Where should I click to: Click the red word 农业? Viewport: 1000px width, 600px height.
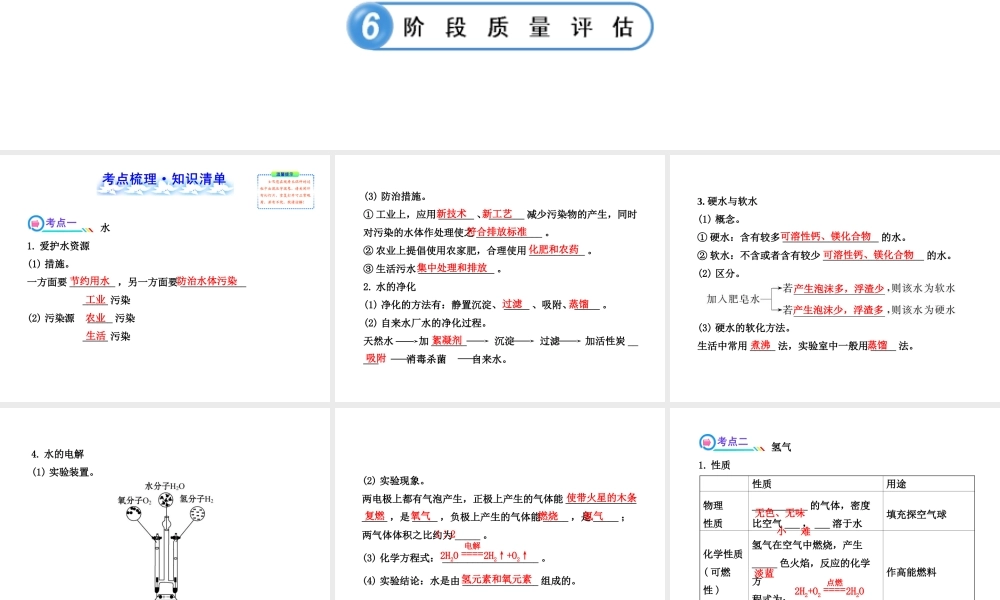click(96, 318)
